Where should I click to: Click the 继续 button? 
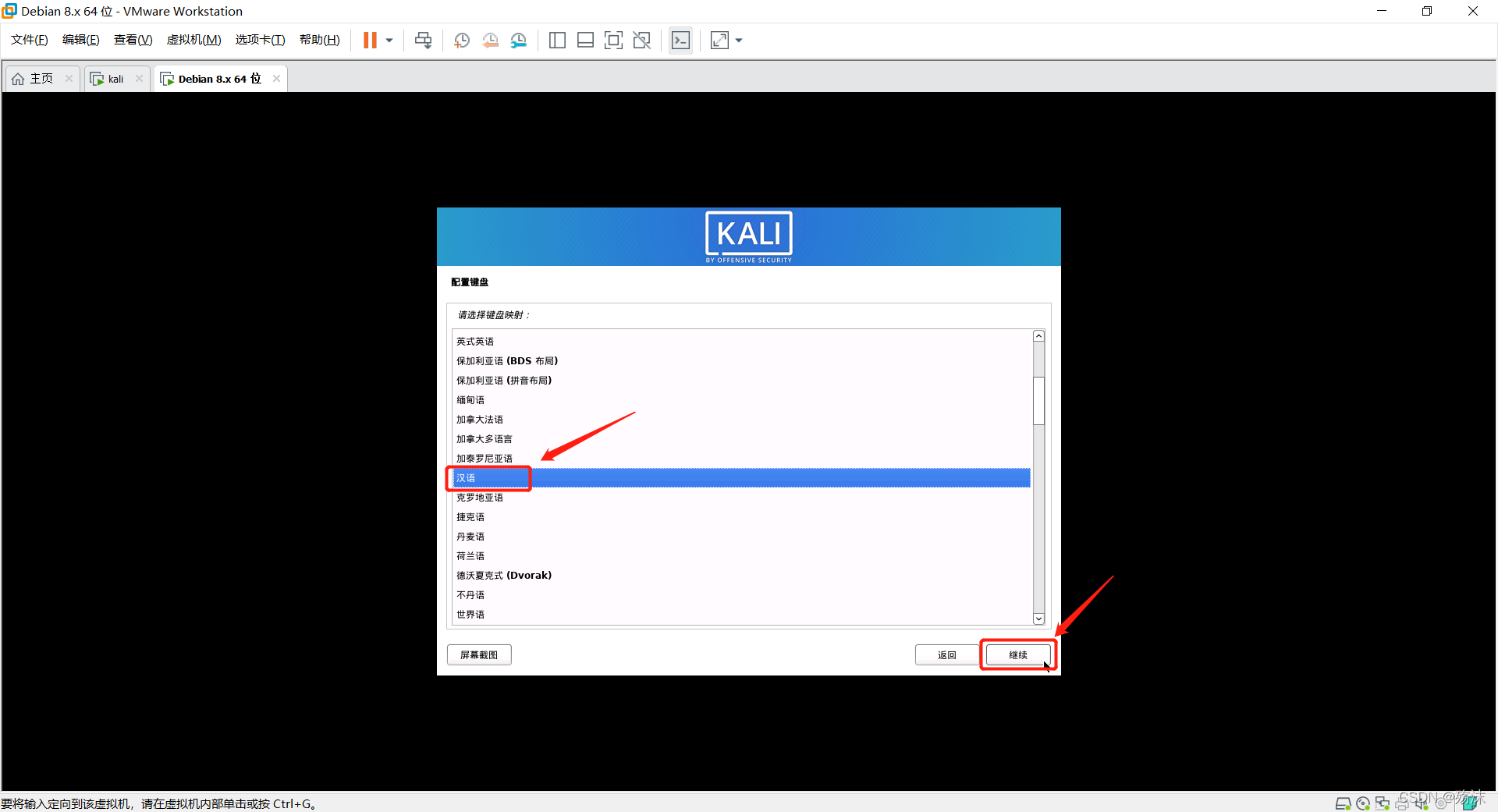point(1017,655)
